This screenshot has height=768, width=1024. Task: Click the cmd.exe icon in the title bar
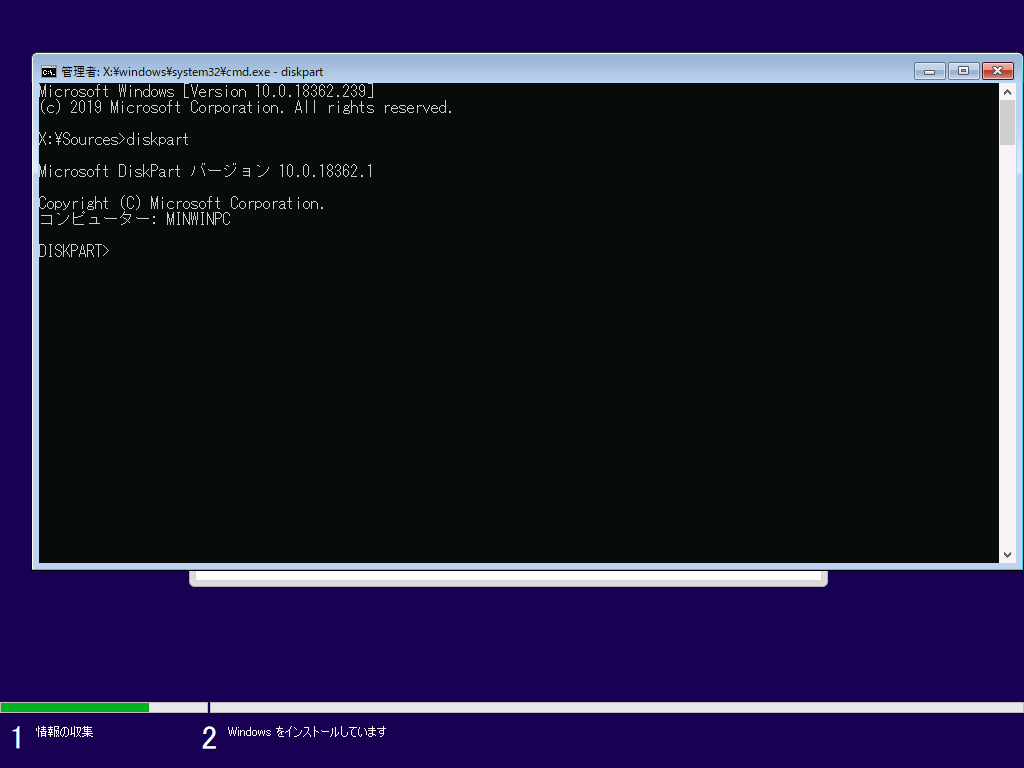[48, 71]
